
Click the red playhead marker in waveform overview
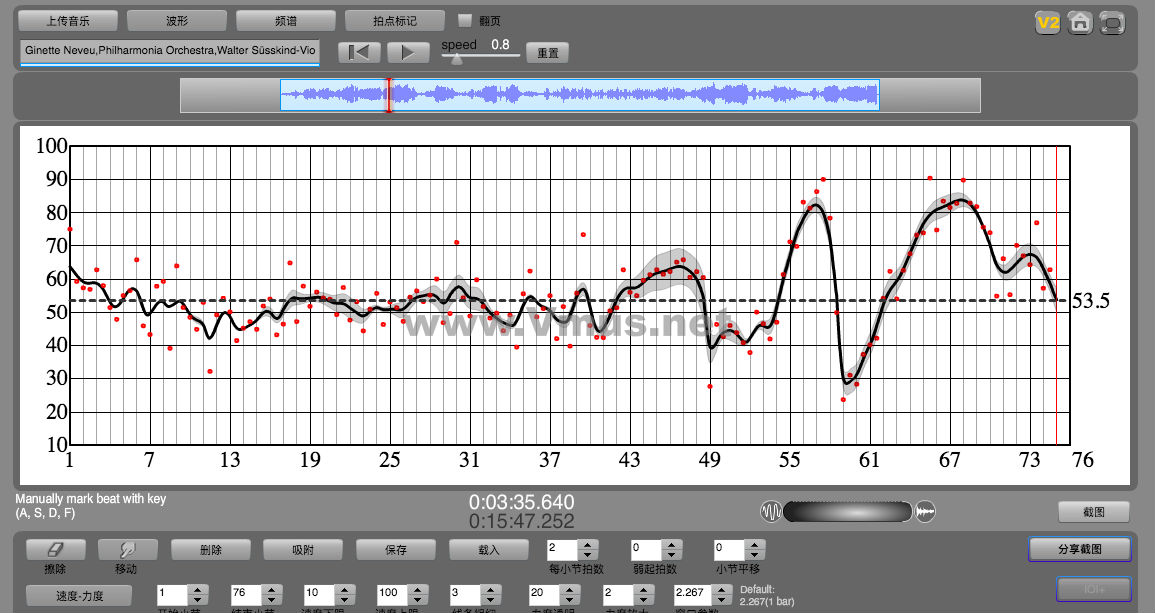point(389,95)
